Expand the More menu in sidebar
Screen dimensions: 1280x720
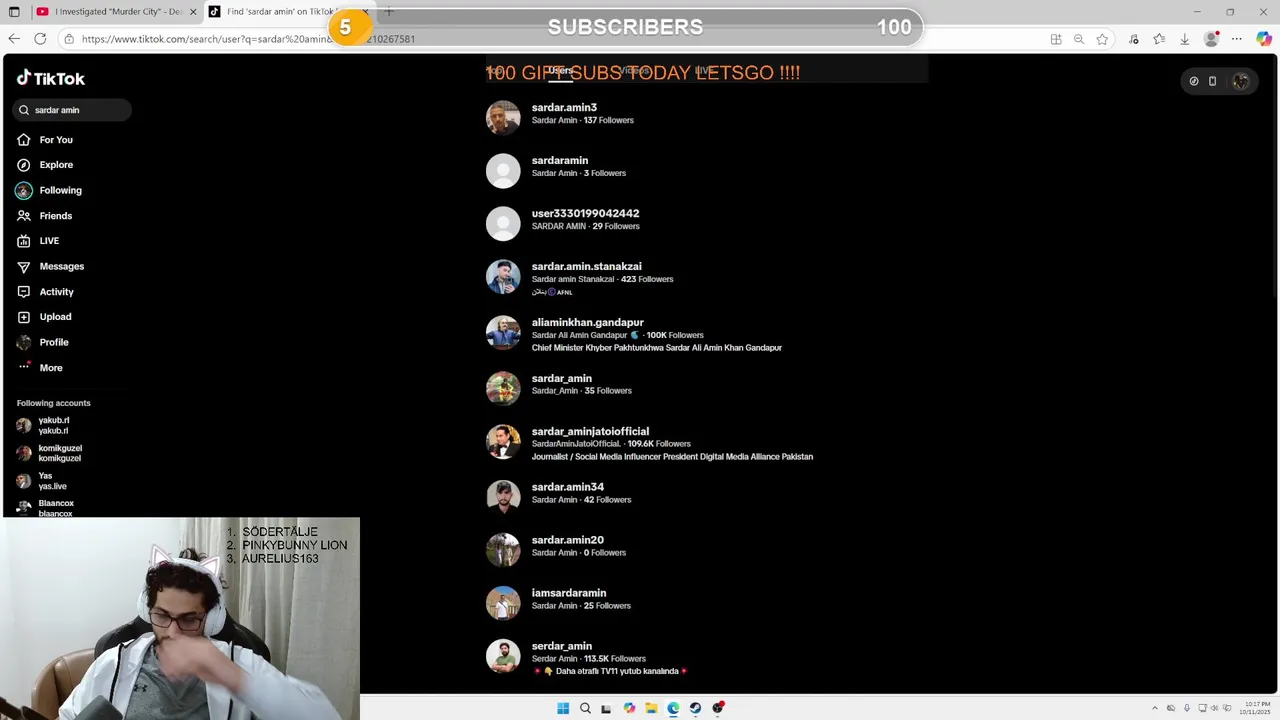(x=40, y=368)
